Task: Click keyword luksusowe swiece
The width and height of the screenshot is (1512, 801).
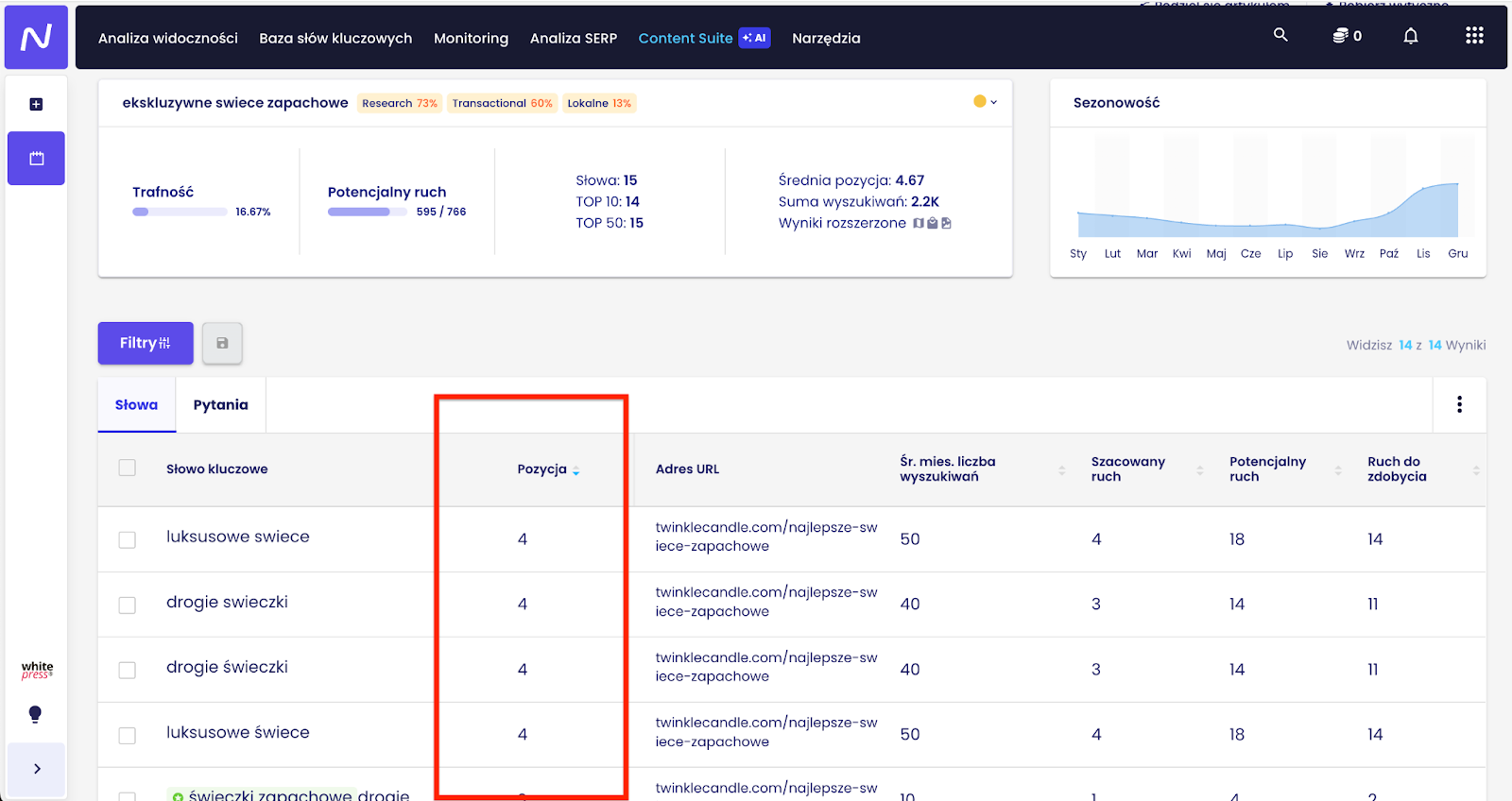Action: 238,537
